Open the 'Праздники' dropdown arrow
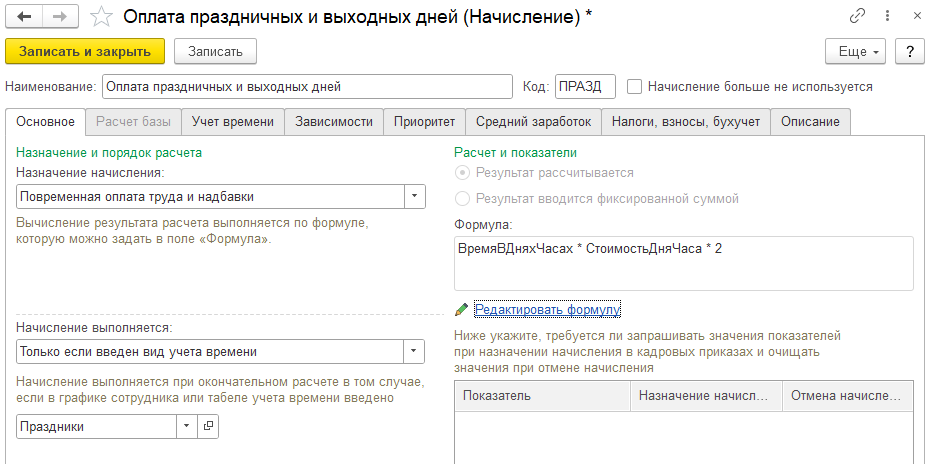This screenshot has height=464, width=928. pos(187,426)
